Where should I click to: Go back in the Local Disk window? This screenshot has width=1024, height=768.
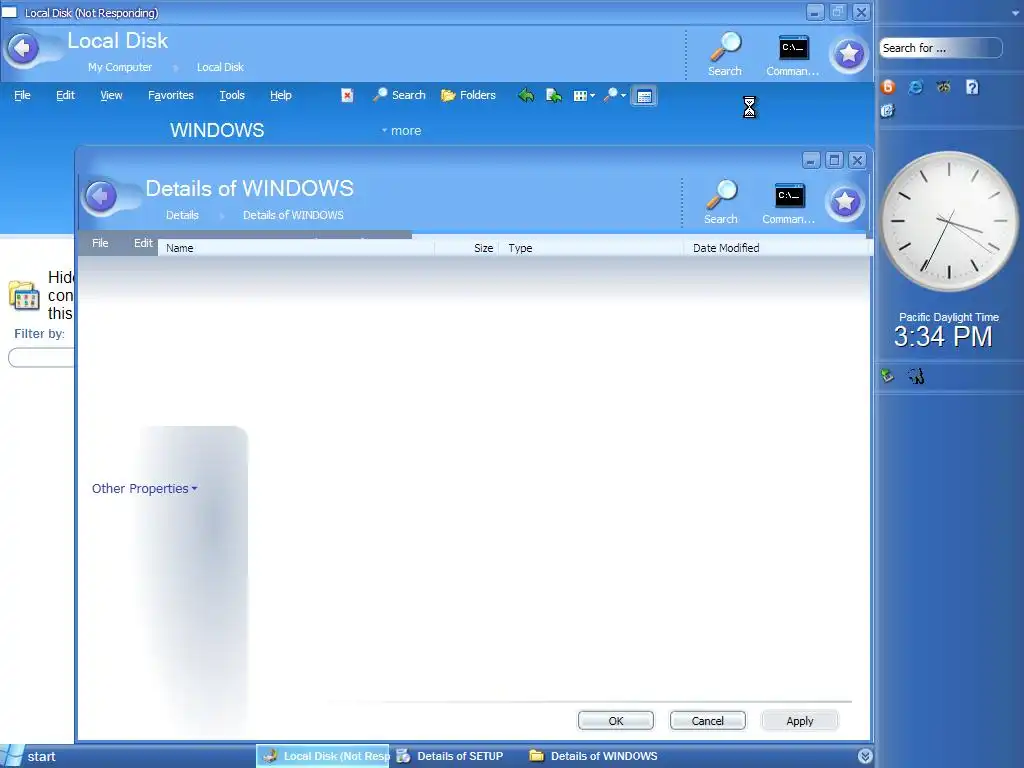point(22,48)
